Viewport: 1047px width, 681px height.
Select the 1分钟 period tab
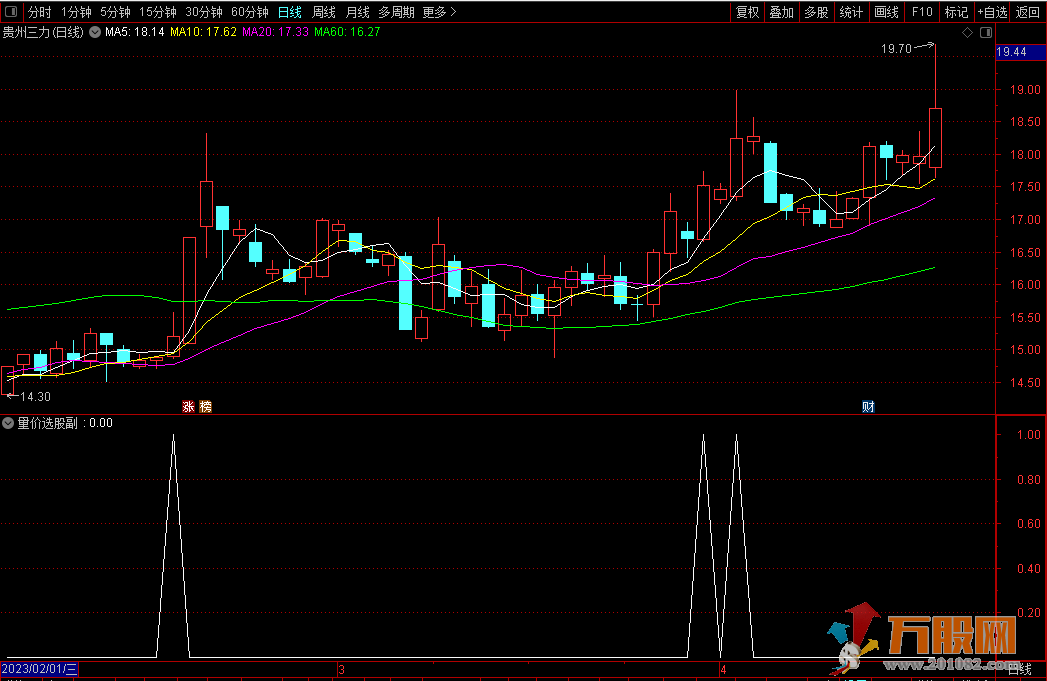tap(76, 12)
